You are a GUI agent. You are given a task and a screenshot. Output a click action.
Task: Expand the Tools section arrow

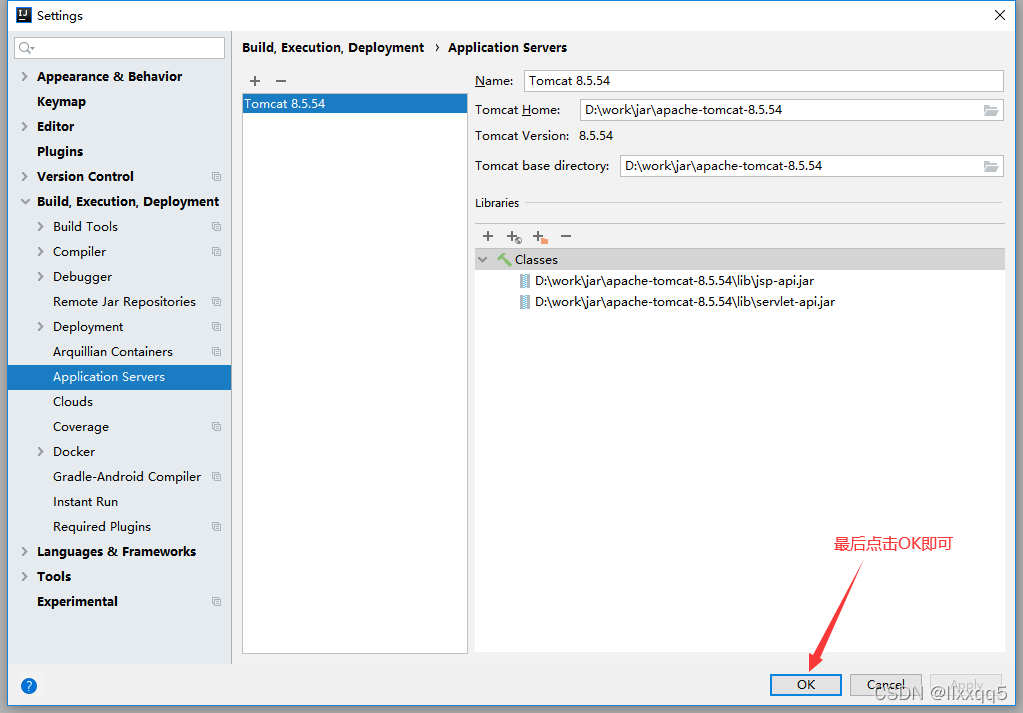coord(24,577)
